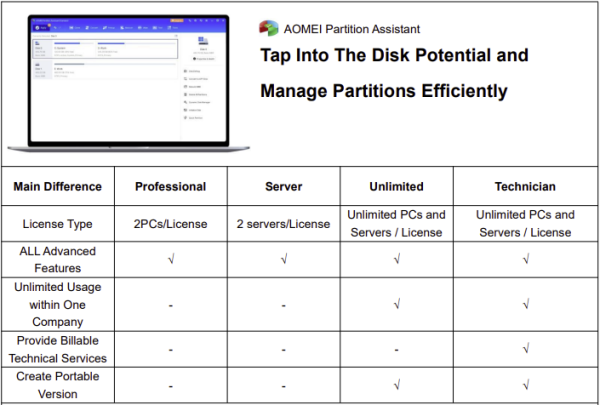Click the Unlimited checkmark for Create Portable Version

tap(397, 385)
